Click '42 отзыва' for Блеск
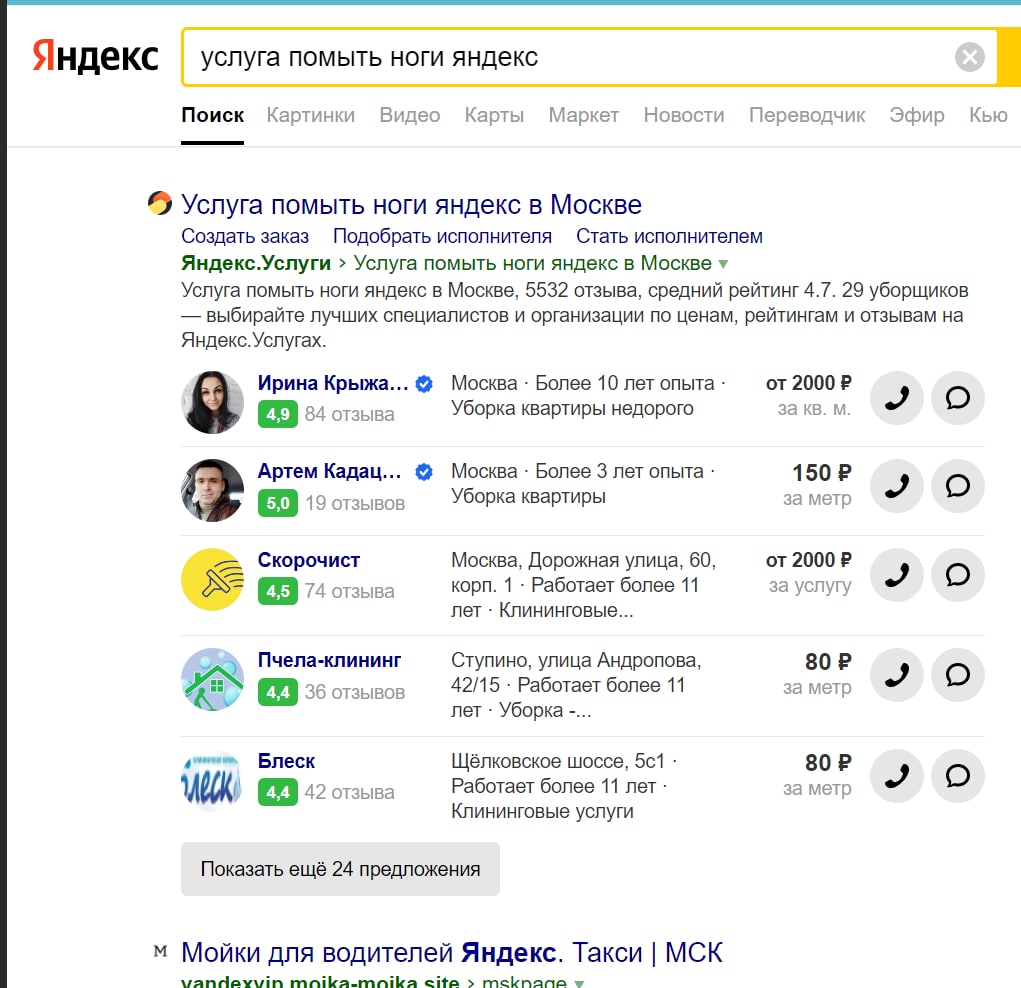The width and height of the screenshot is (1021, 988). tap(349, 793)
